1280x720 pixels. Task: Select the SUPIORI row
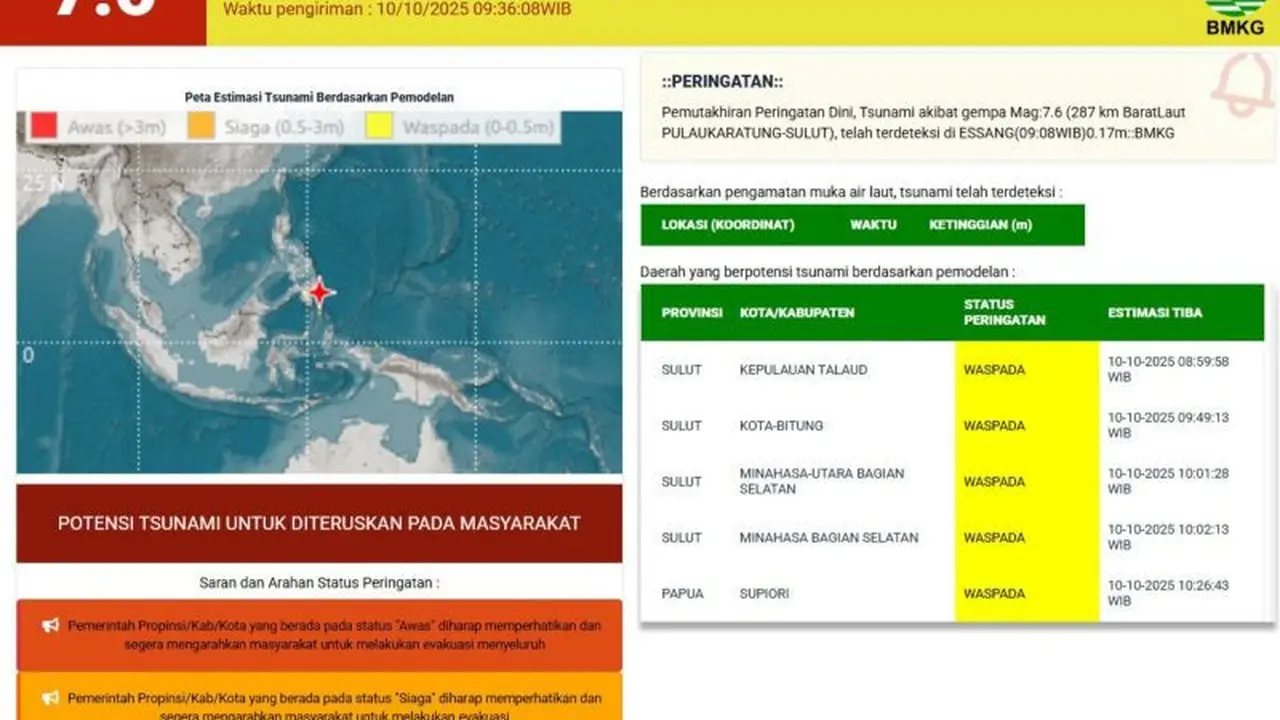click(x=952, y=594)
